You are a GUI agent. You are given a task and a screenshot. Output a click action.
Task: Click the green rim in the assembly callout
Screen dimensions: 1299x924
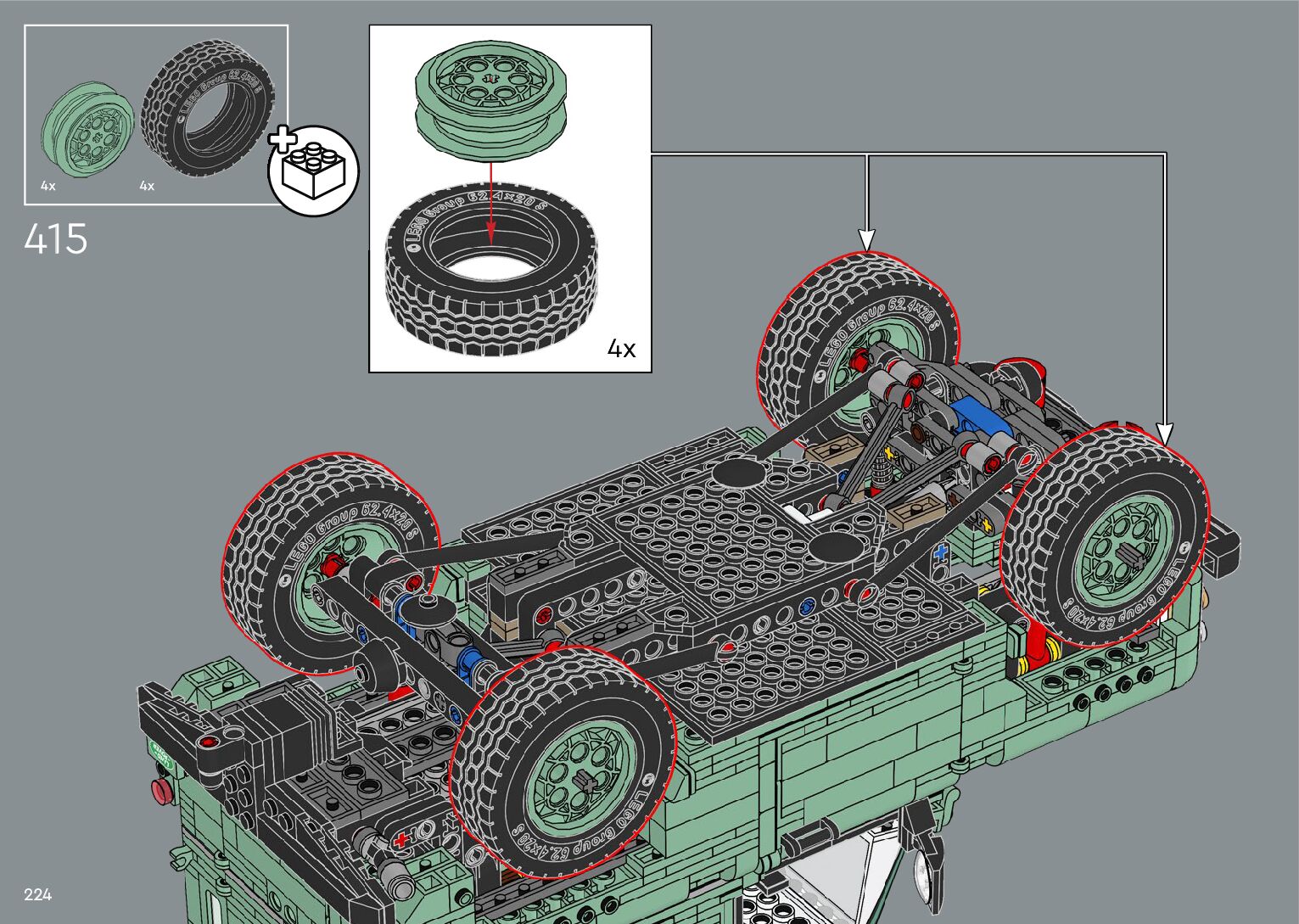pos(490,102)
